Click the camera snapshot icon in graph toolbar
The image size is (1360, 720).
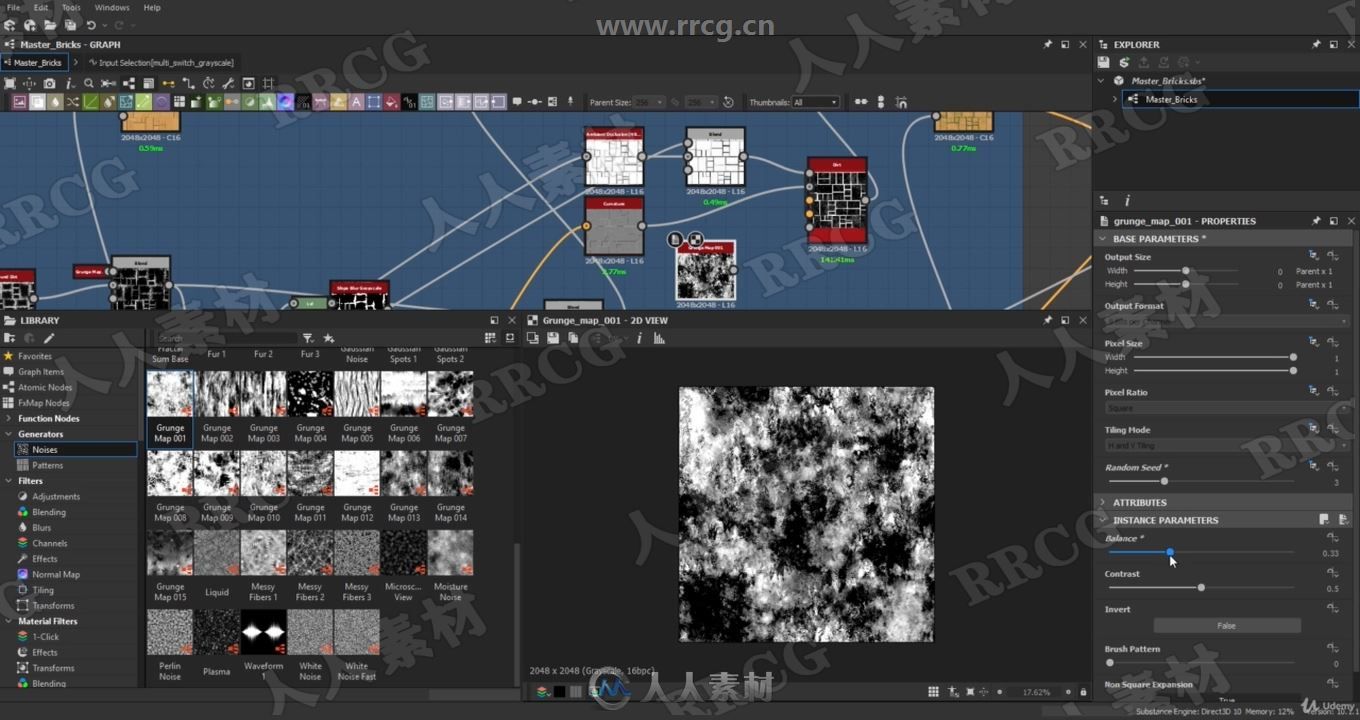click(x=49, y=83)
